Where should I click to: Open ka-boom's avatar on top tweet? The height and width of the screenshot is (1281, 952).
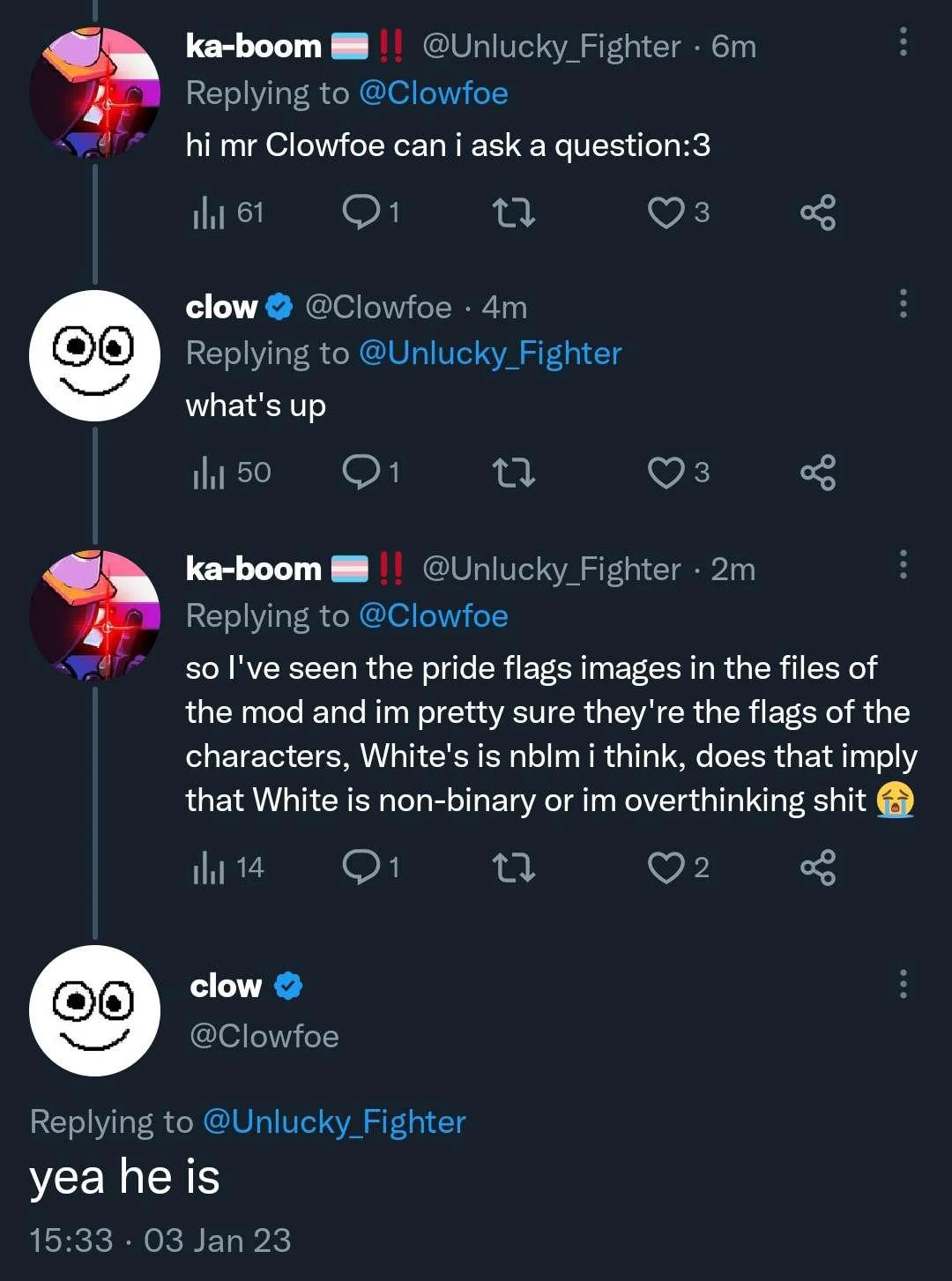[x=95, y=93]
